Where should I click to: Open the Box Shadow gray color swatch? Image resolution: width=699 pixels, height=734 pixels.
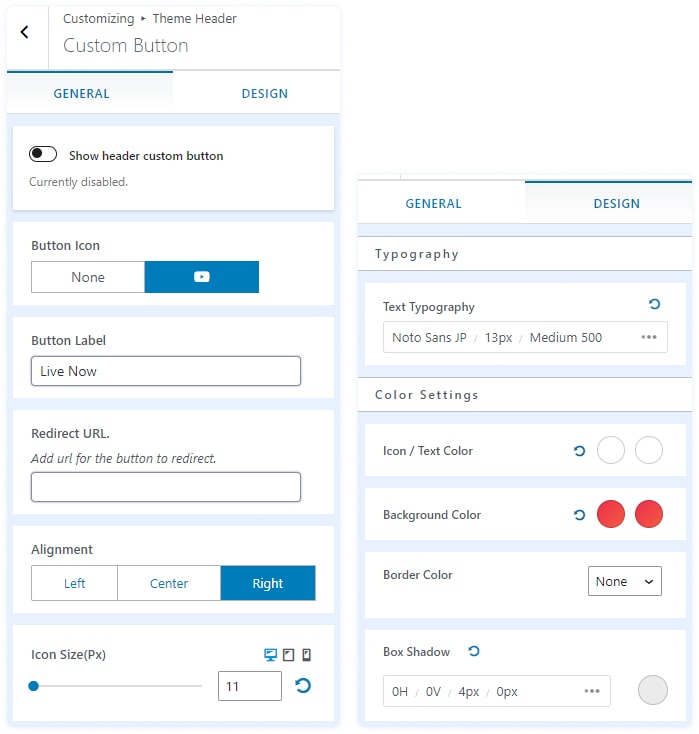652,690
